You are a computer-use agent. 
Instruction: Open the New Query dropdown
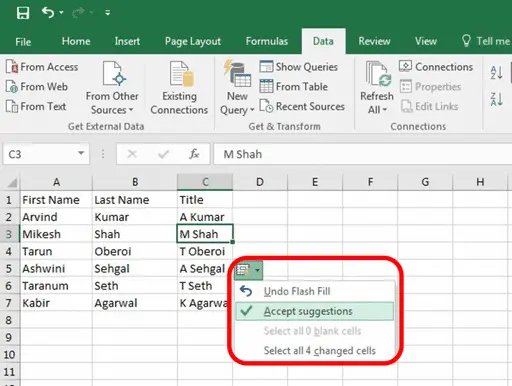pyautogui.click(x=237, y=88)
